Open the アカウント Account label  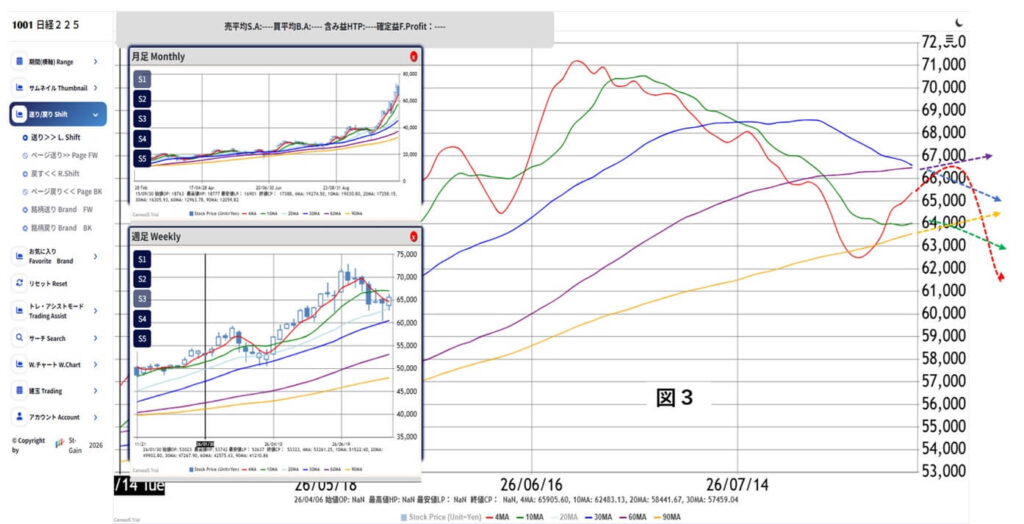[54, 417]
